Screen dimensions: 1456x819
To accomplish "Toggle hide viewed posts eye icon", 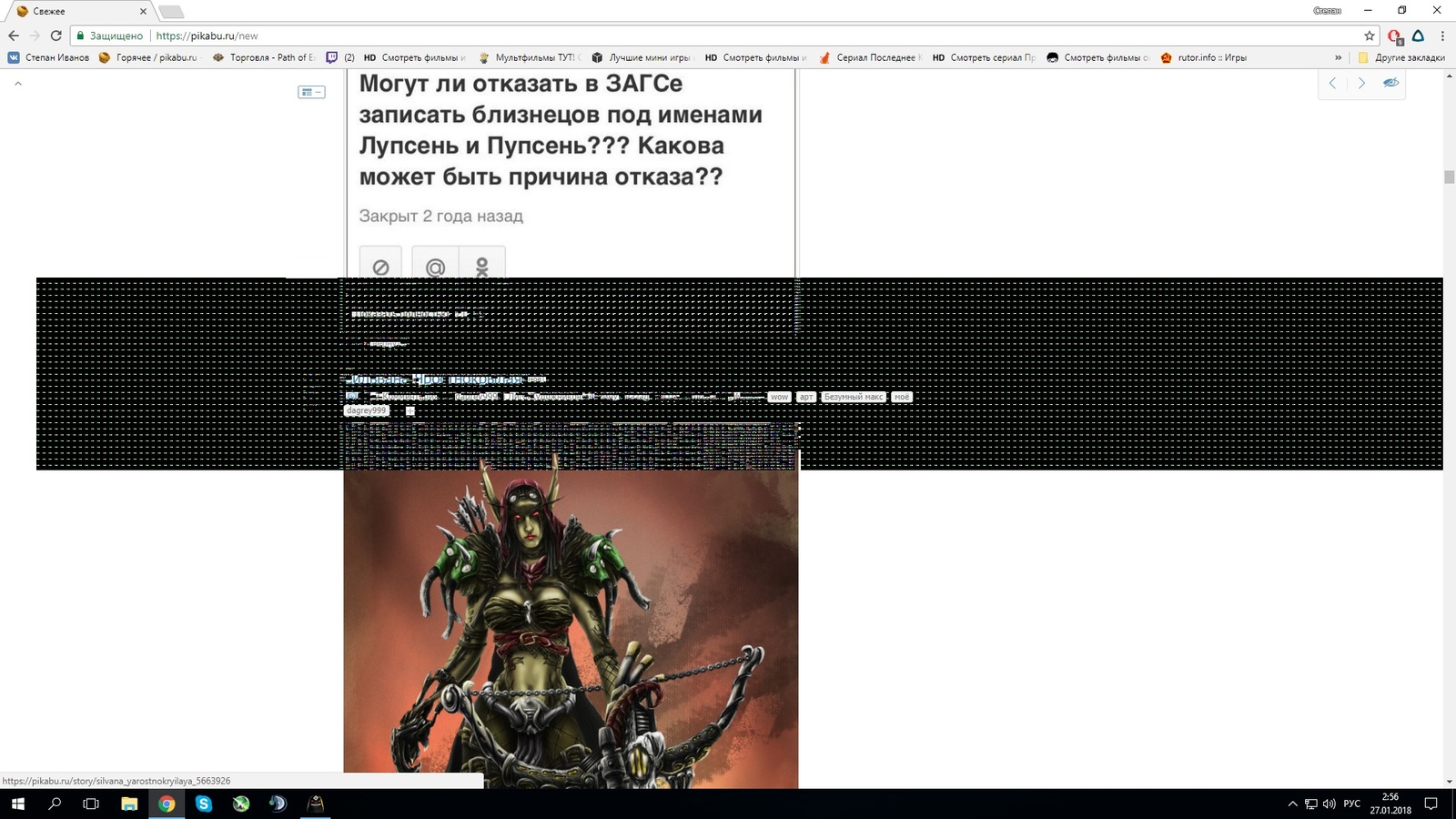I will click(x=1390, y=83).
